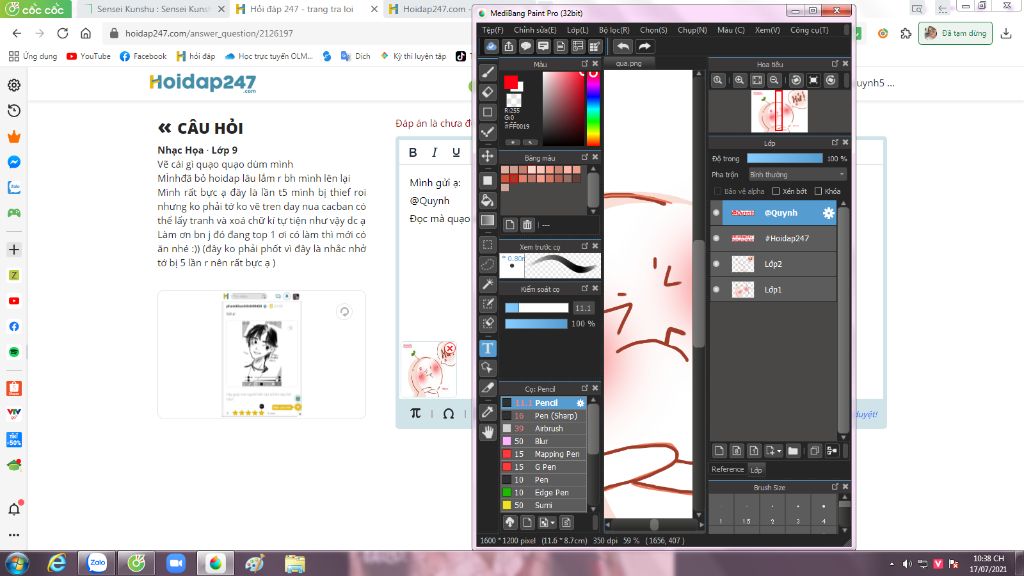Image resolution: width=1024 pixels, height=576 pixels.
Task: Select the Text tool
Action: 488,348
